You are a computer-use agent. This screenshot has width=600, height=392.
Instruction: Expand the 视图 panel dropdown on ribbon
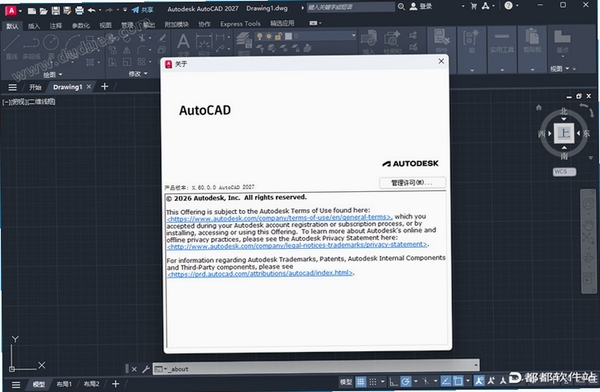[559, 69]
